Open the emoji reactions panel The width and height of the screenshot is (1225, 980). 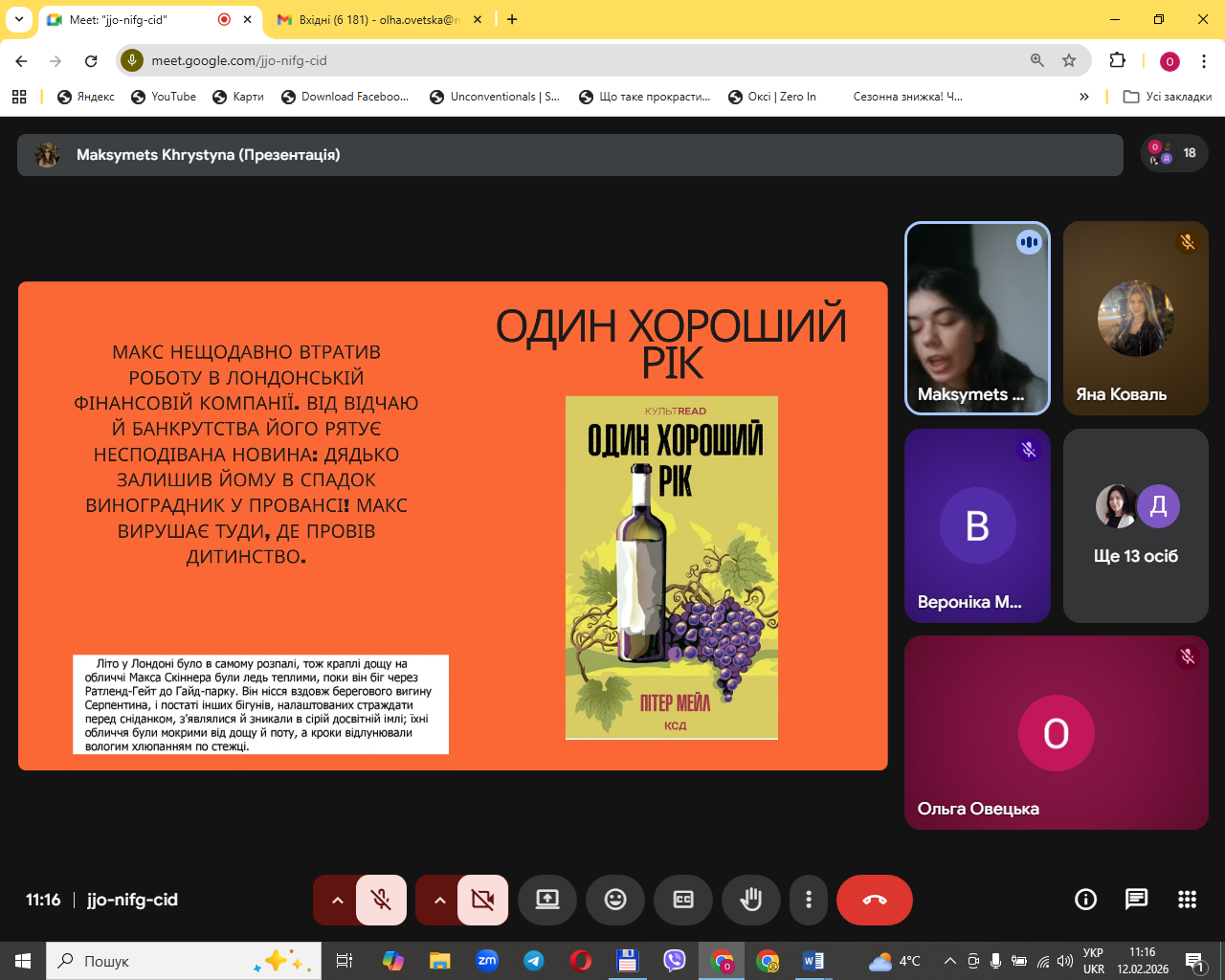[615, 900]
